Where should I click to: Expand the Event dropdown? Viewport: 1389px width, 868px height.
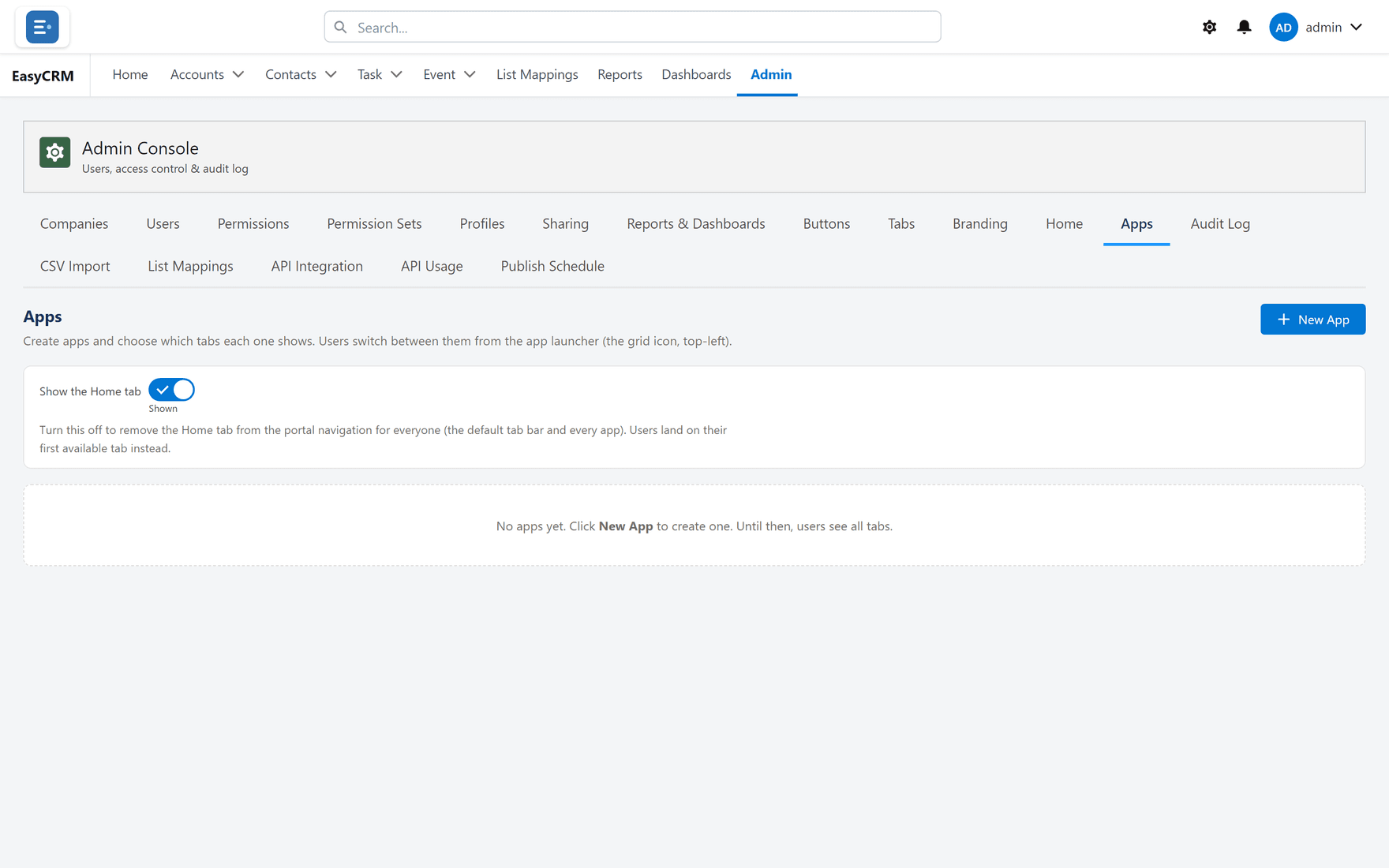pyautogui.click(x=470, y=74)
